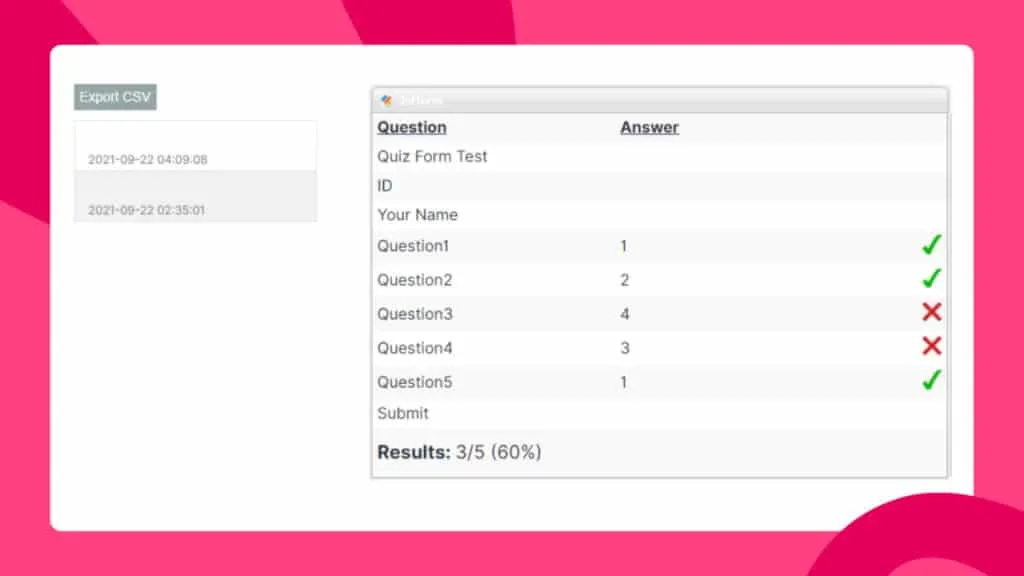The image size is (1024, 576).
Task: Sort results by the Question column header
Action: click(x=411, y=127)
